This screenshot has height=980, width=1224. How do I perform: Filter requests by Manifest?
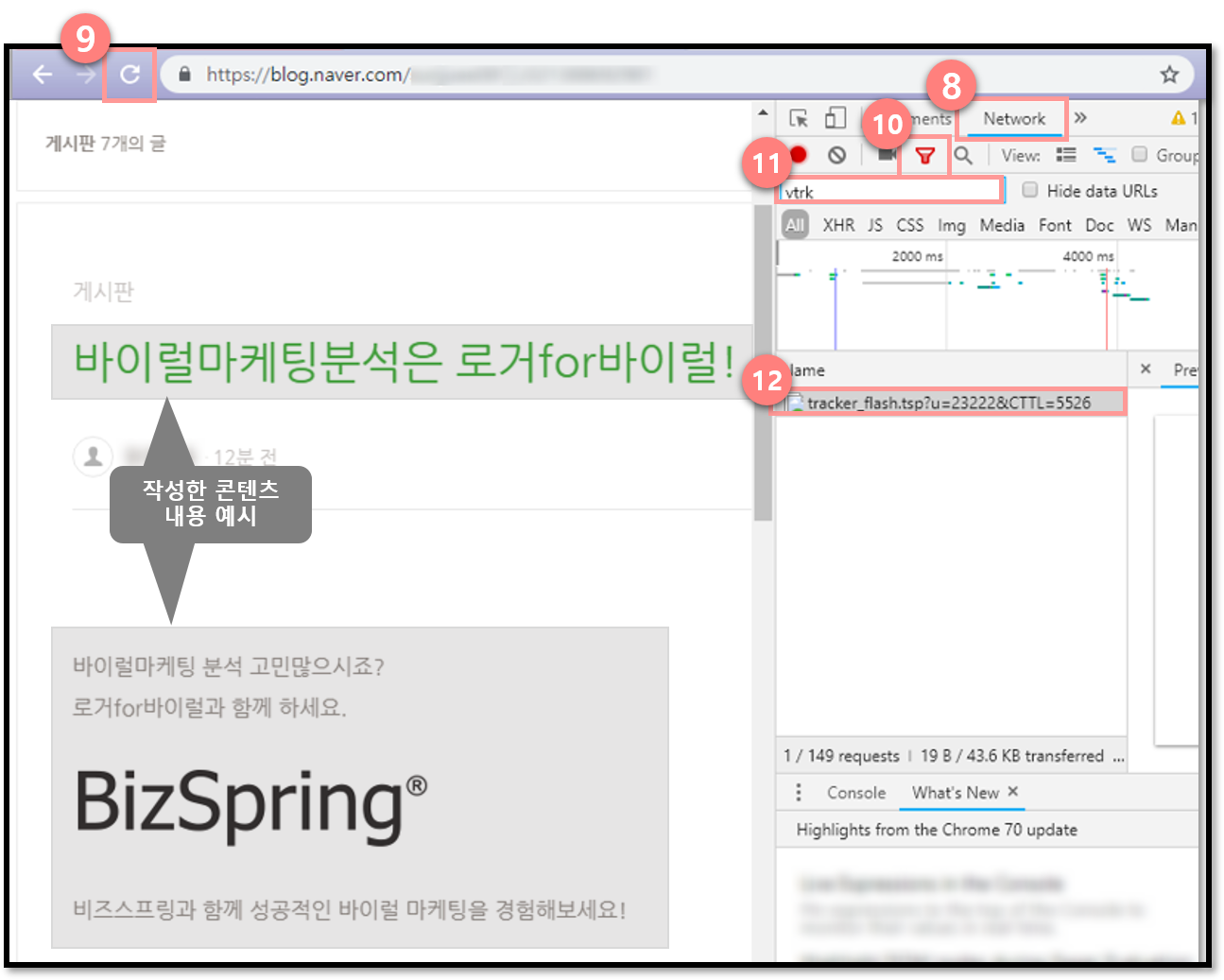pos(1181,225)
